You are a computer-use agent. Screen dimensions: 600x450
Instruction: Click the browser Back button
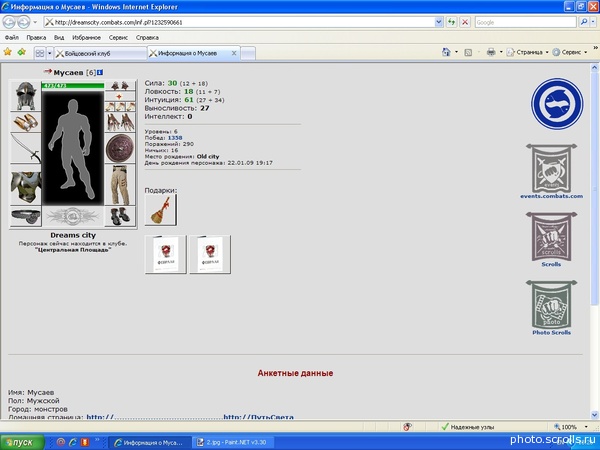click(x=9, y=22)
